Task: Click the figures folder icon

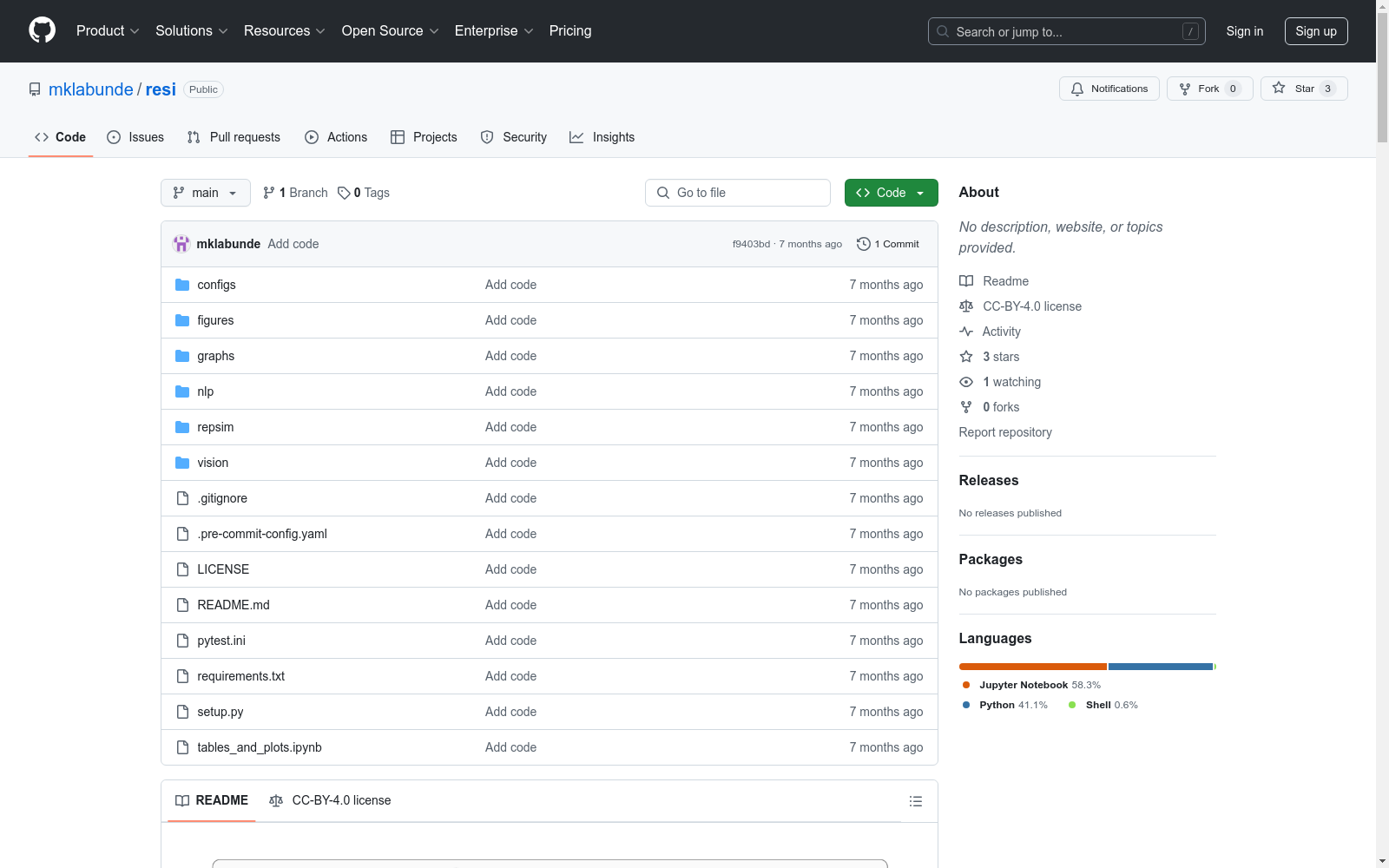Action: tap(182, 320)
